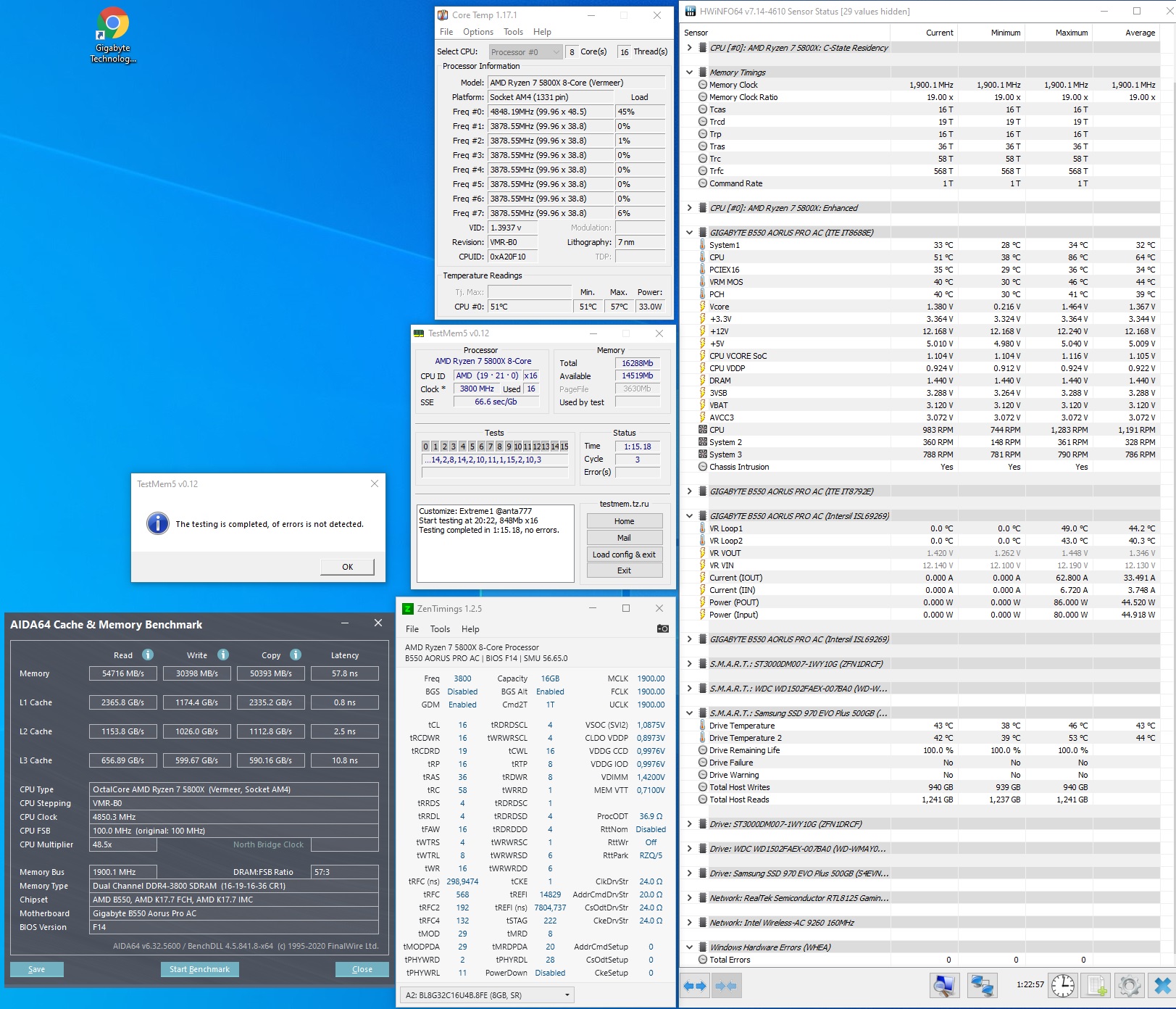
Task: Click ZenTimings tRFC value 568
Action: point(462,894)
